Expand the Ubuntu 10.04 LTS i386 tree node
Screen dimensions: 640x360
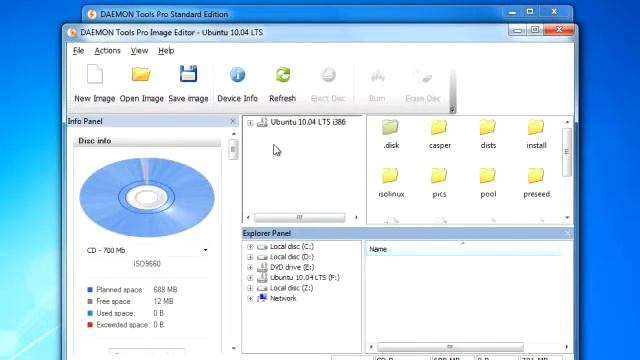click(250, 122)
